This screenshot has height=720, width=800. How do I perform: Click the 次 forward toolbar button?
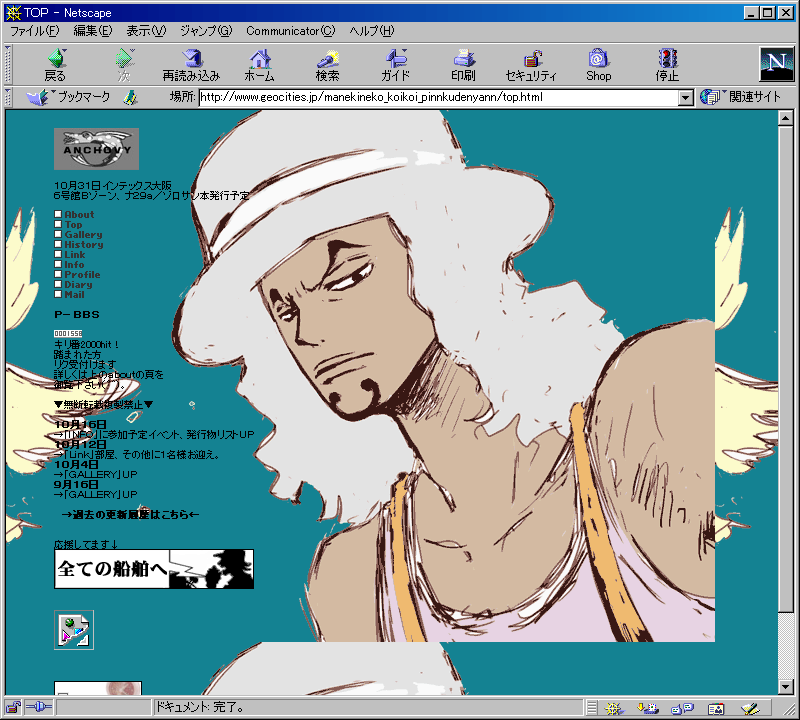coord(124,65)
